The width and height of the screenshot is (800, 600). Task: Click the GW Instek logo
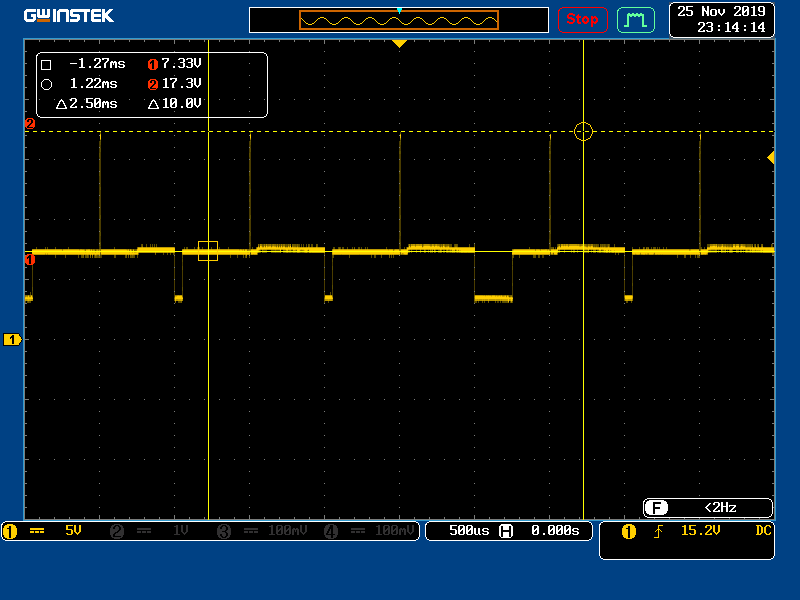click(68, 16)
